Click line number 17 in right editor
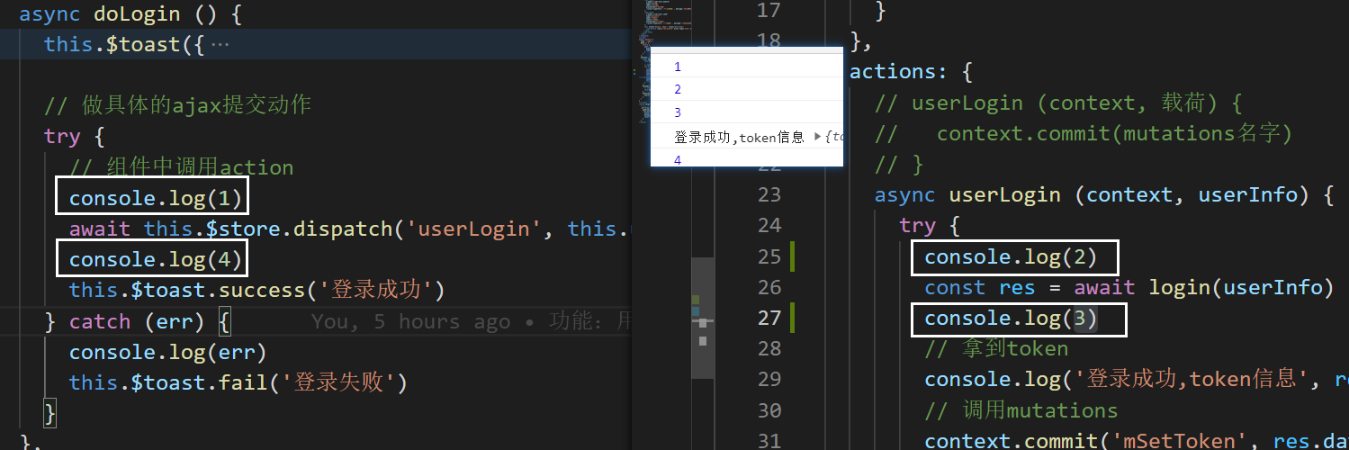The image size is (1349, 450). [x=768, y=11]
